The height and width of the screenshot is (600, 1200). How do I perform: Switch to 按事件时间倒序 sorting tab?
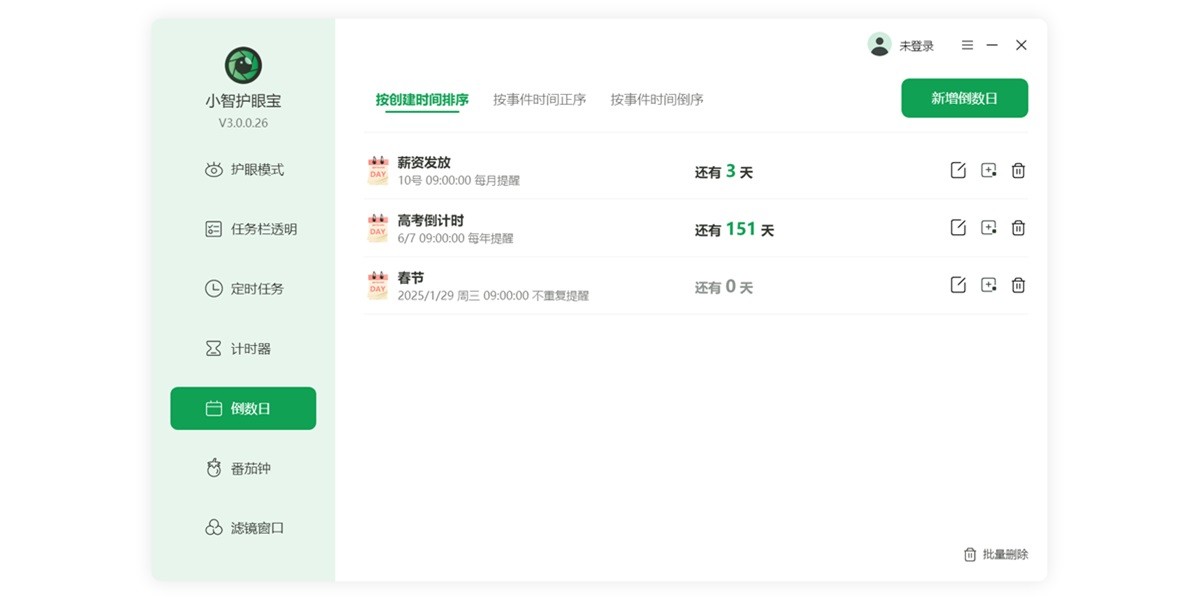tap(655, 99)
